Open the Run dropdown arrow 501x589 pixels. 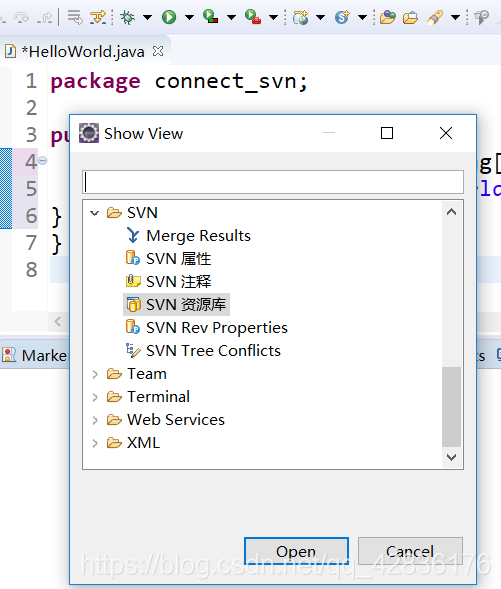click(x=190, y=17)
